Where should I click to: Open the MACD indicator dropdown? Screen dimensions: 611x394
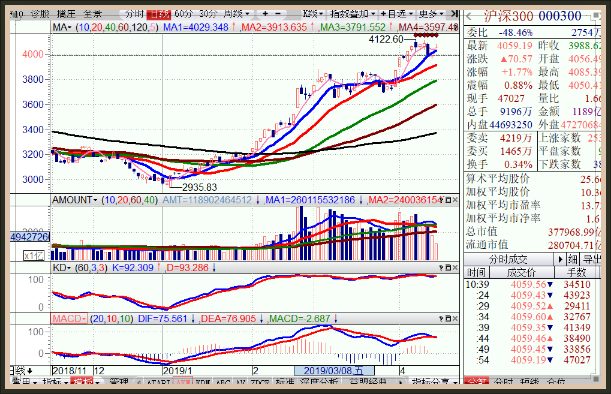pos(69,319)
